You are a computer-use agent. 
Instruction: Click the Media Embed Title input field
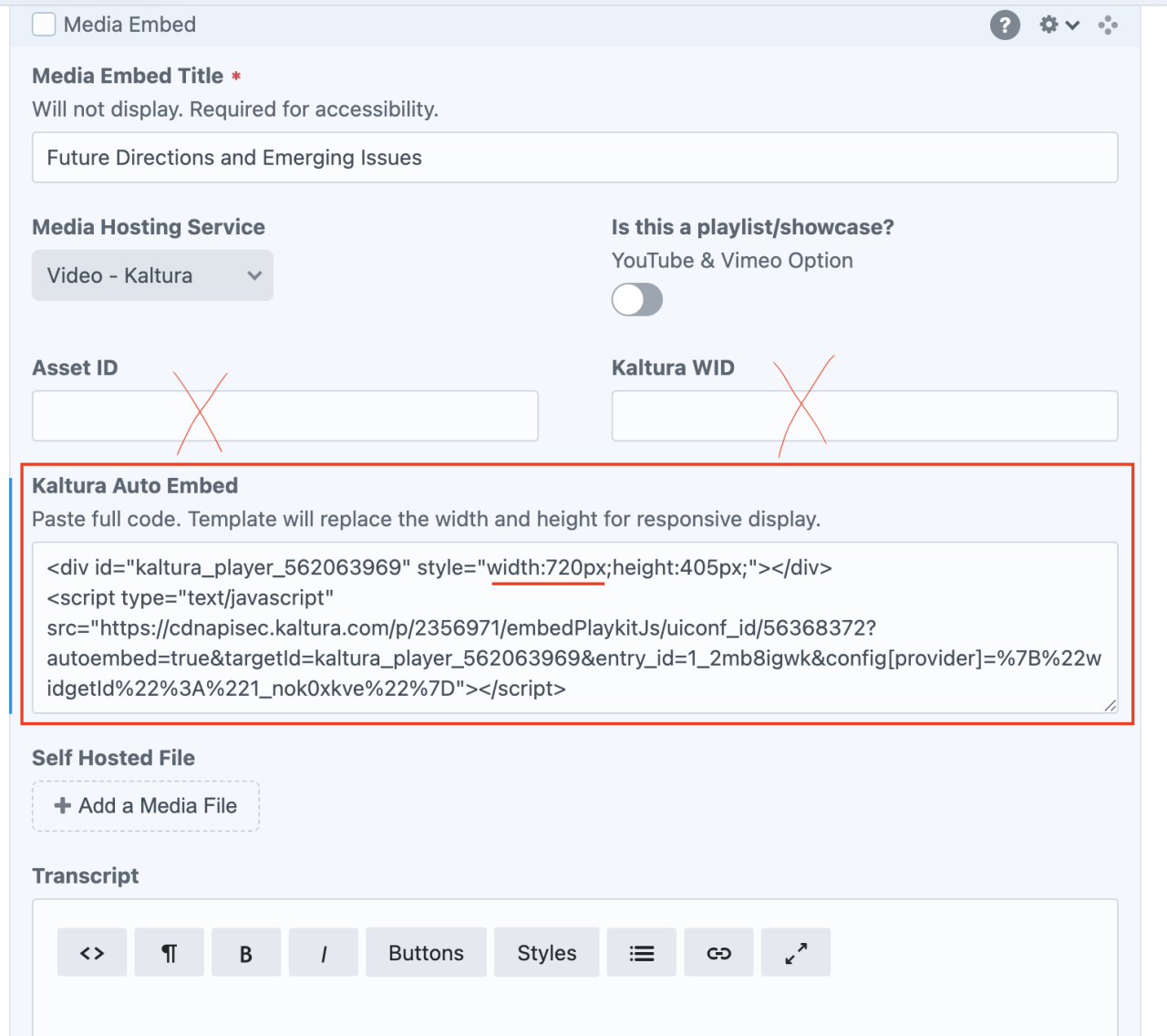point(574,157)
